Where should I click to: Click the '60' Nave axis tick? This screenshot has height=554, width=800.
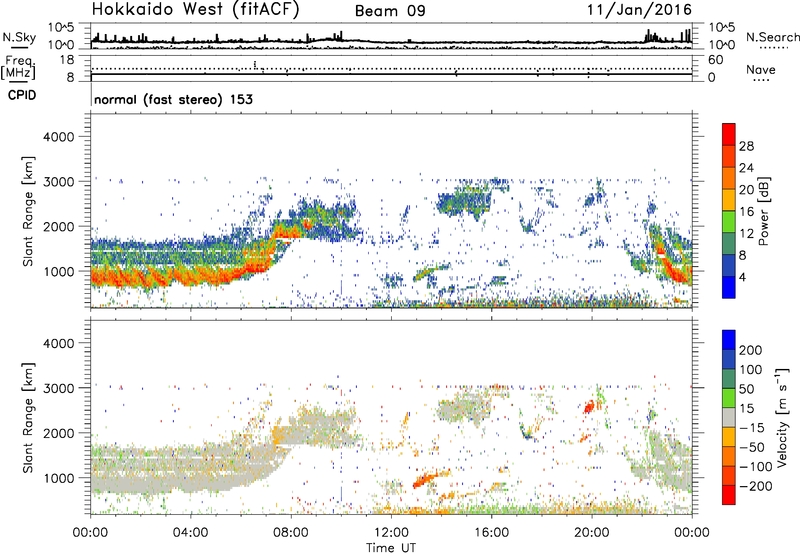pos(715,60)
